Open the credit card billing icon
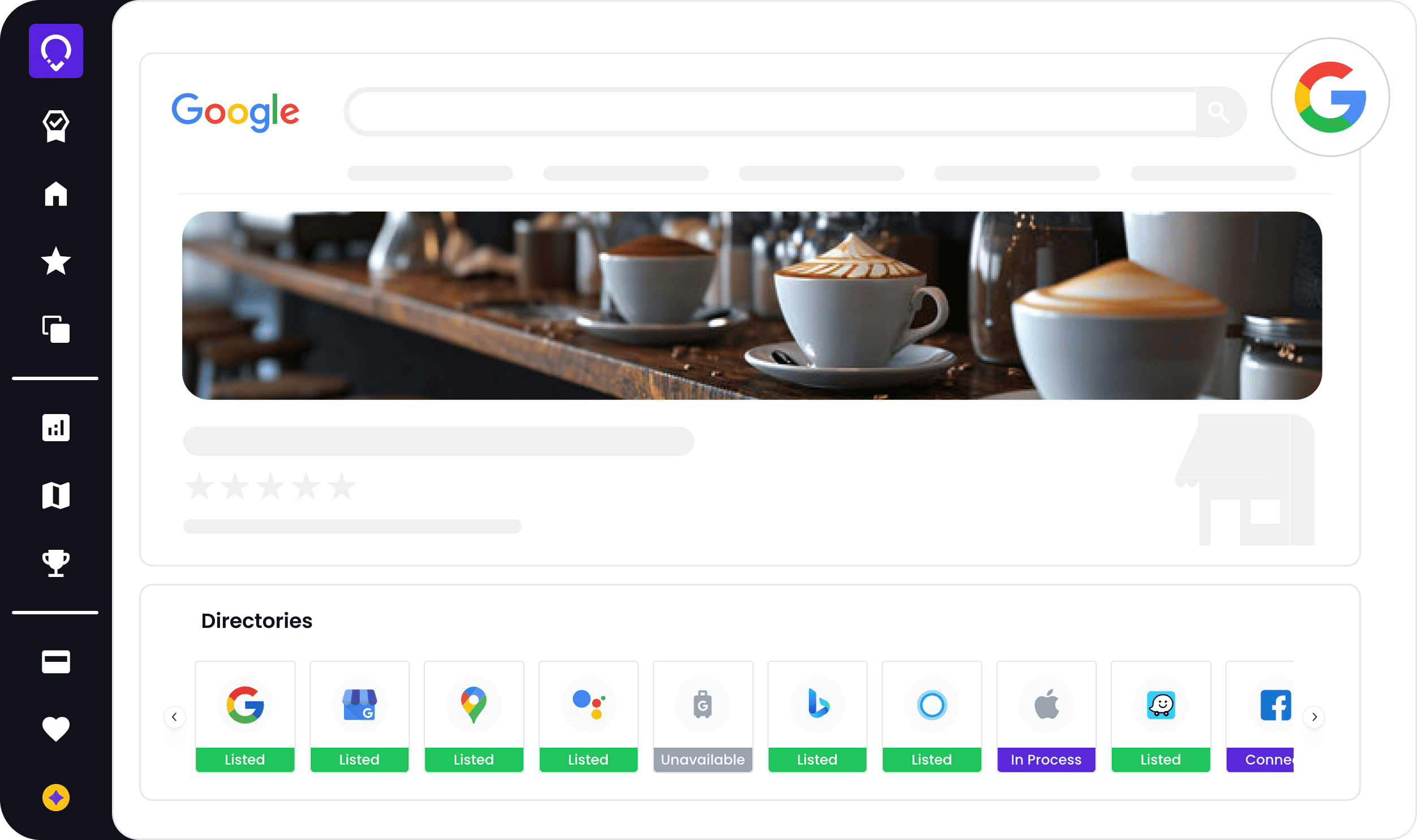The width and height of the screenshot is (1417, 840). click(55, 661)
